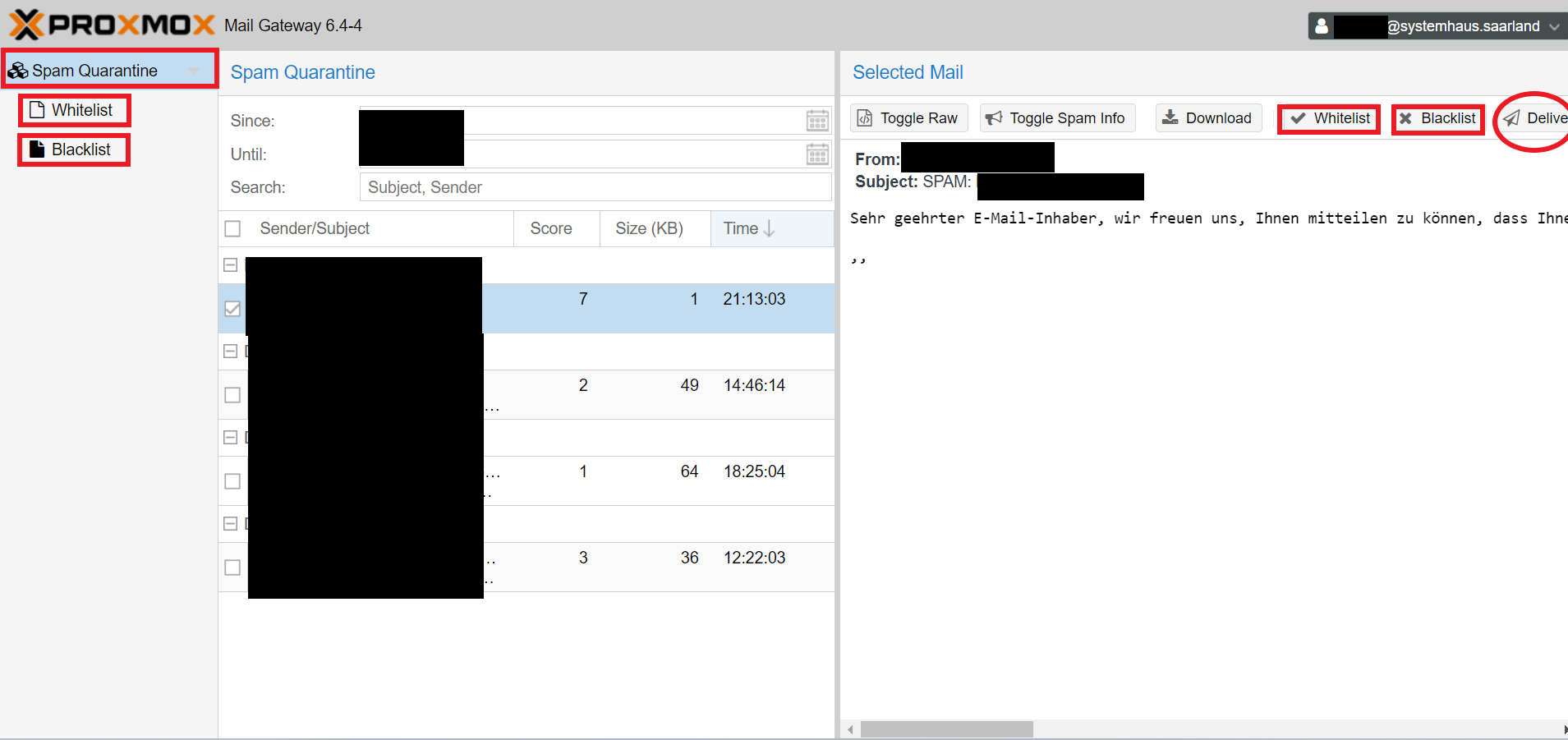Download the selected mail

coord(1208,118)
